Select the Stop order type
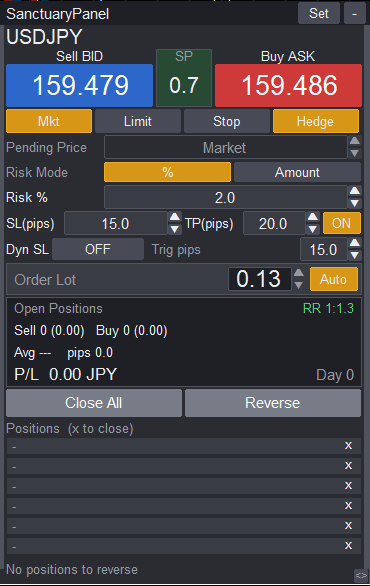370x586 pixels. click(227, 121)
